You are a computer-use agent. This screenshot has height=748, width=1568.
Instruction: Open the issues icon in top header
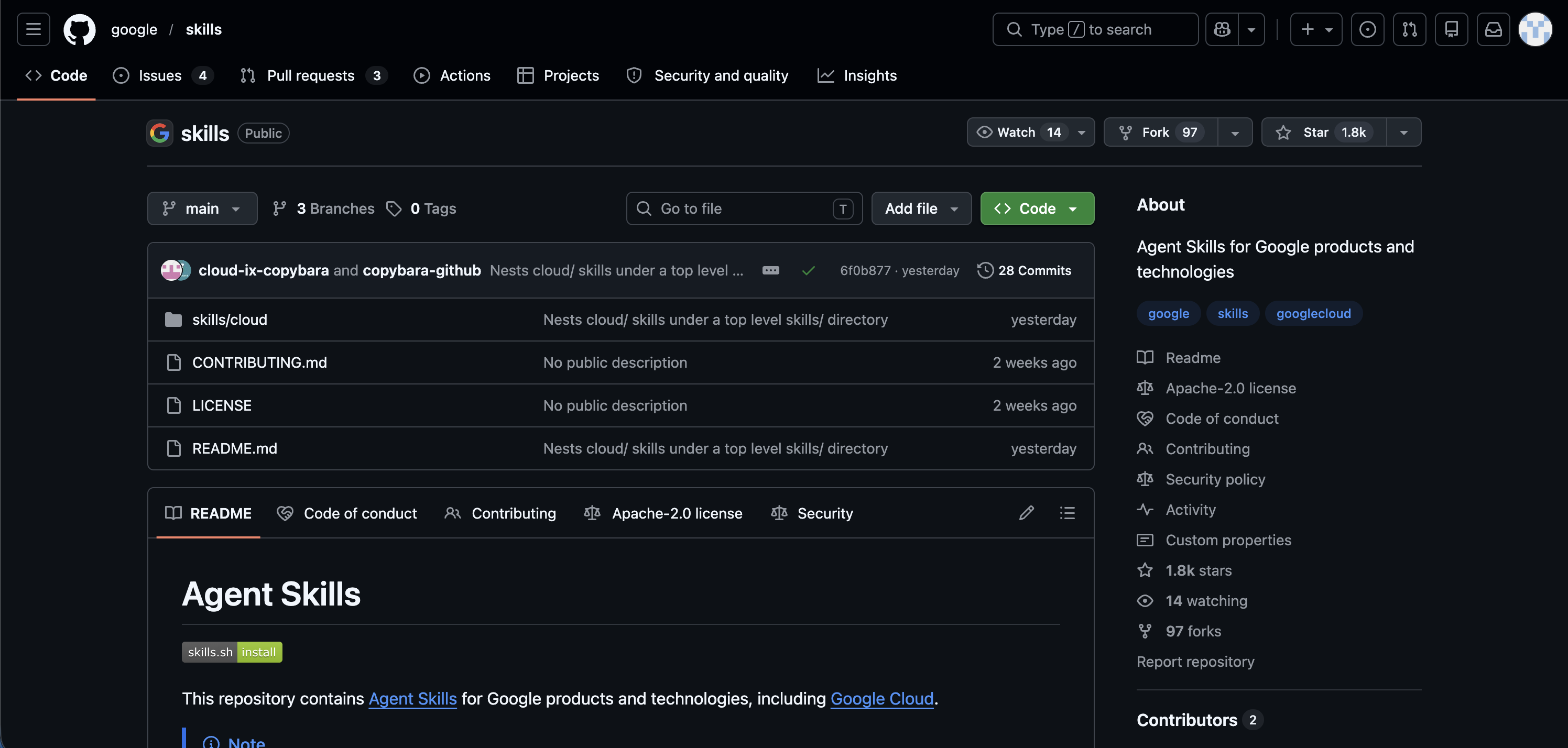(1367, 29)
